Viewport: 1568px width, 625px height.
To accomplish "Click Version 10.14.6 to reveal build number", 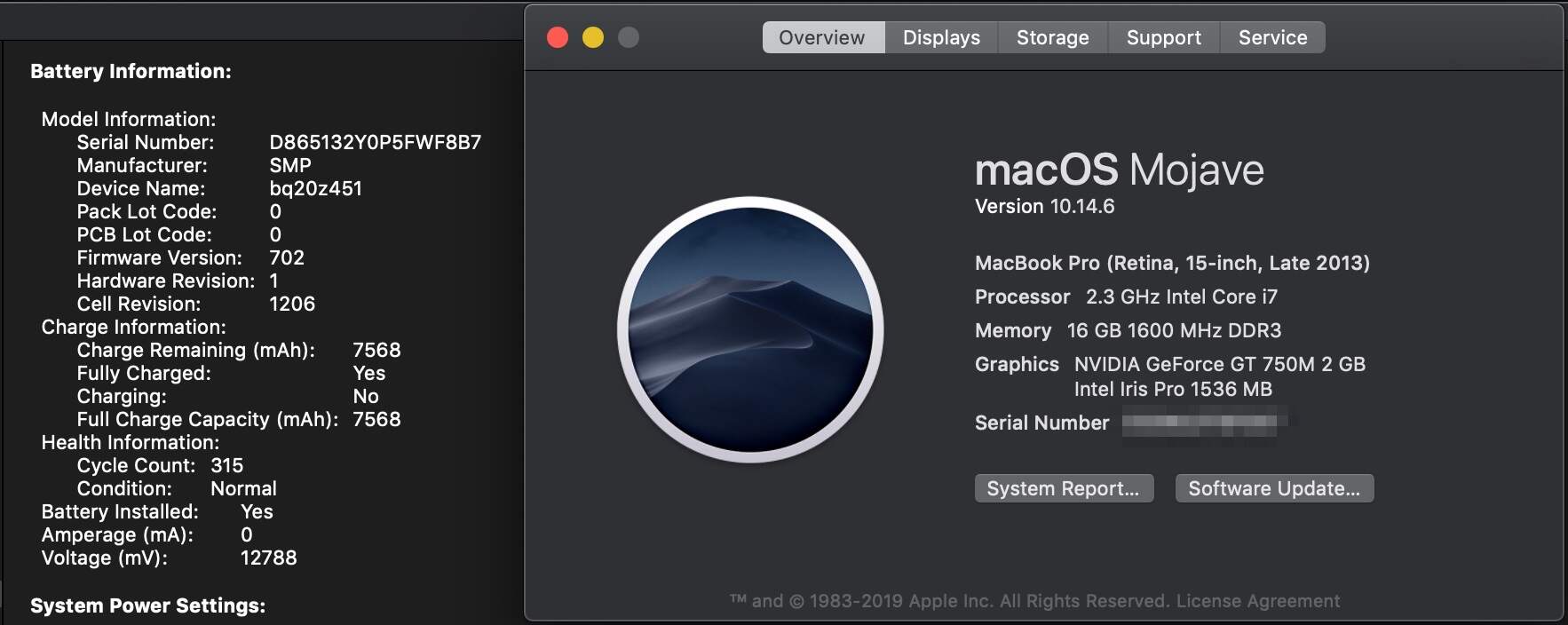I will pos(1044,206).
